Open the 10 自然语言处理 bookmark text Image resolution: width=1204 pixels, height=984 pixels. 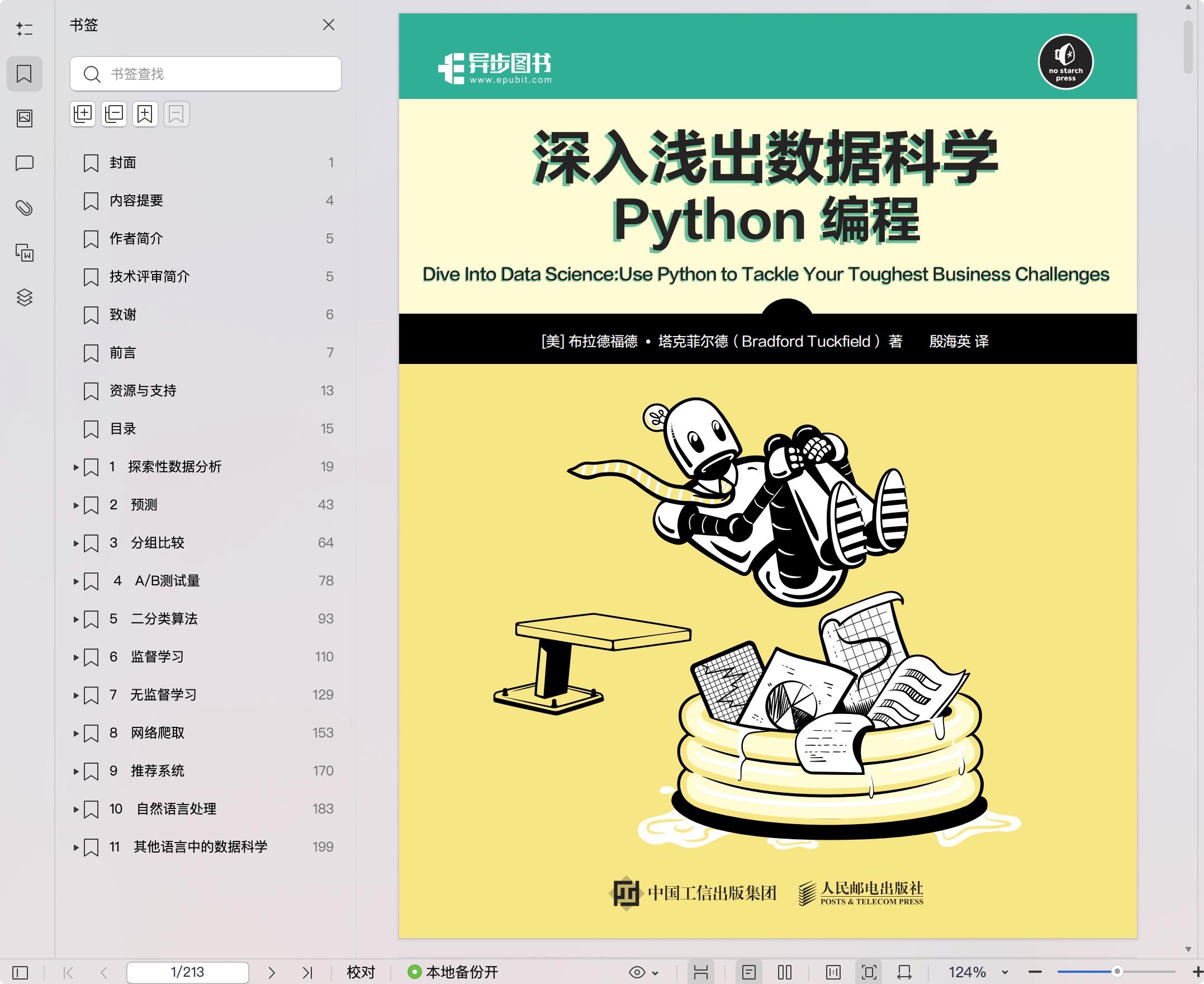point(163,809)
